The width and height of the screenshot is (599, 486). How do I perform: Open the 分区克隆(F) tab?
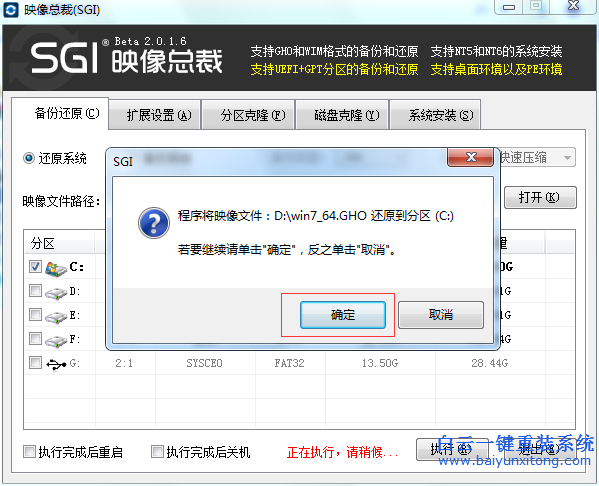[x=248, y=115]
